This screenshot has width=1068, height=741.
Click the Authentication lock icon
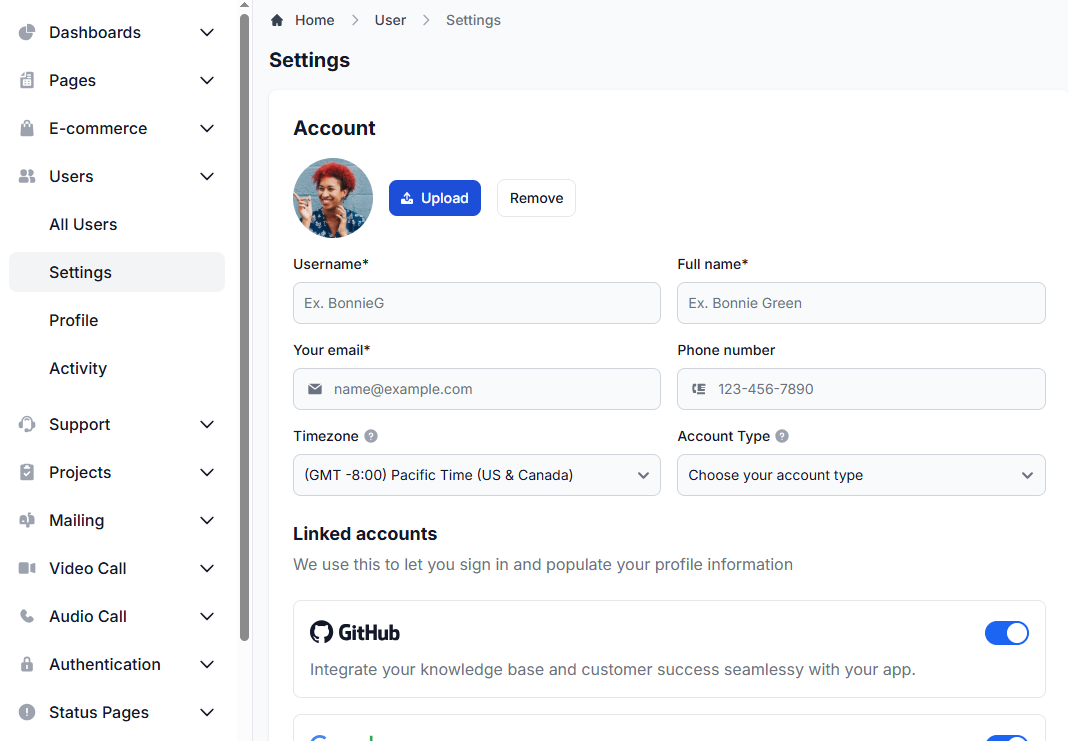click(25, 664)
